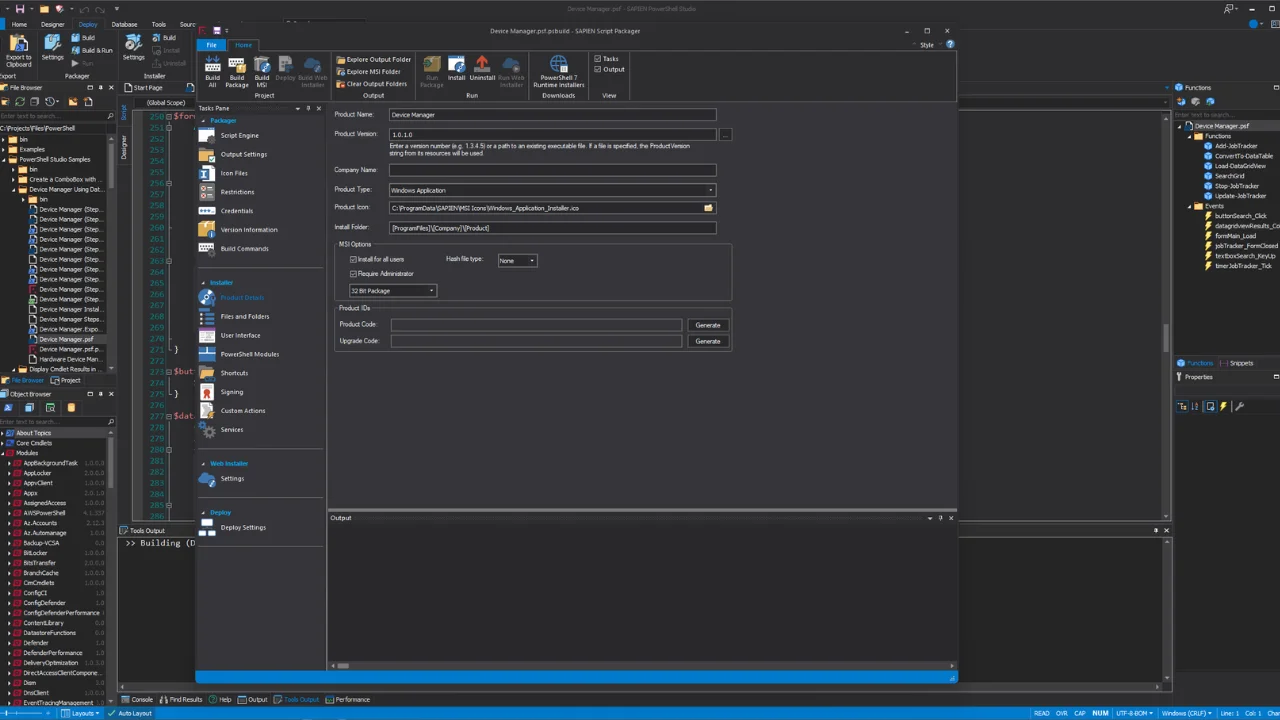
Task: Switch to Database ribbon tab
Action: click(124, 24)
